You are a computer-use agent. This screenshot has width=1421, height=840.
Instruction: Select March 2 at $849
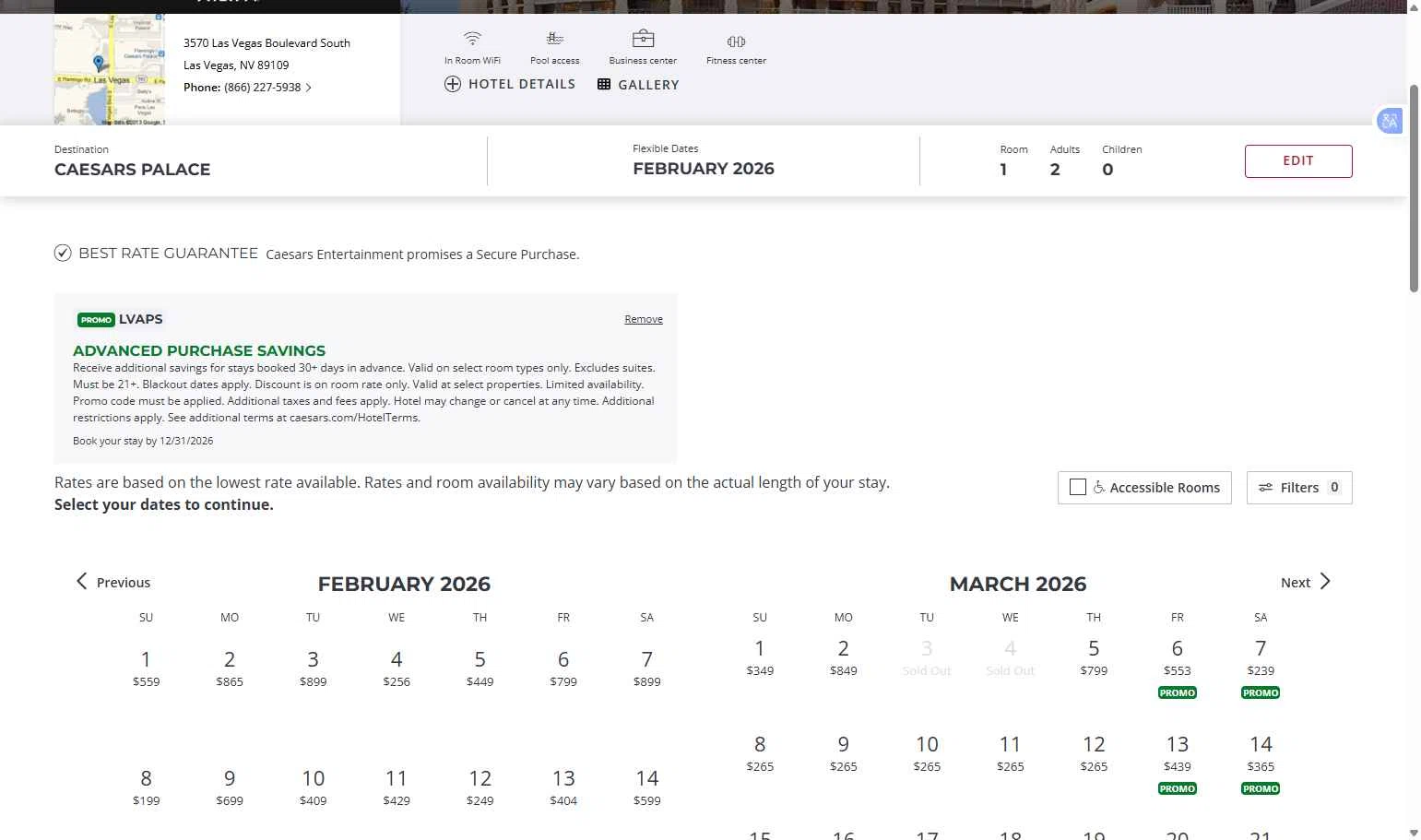[x=843, y=657]
